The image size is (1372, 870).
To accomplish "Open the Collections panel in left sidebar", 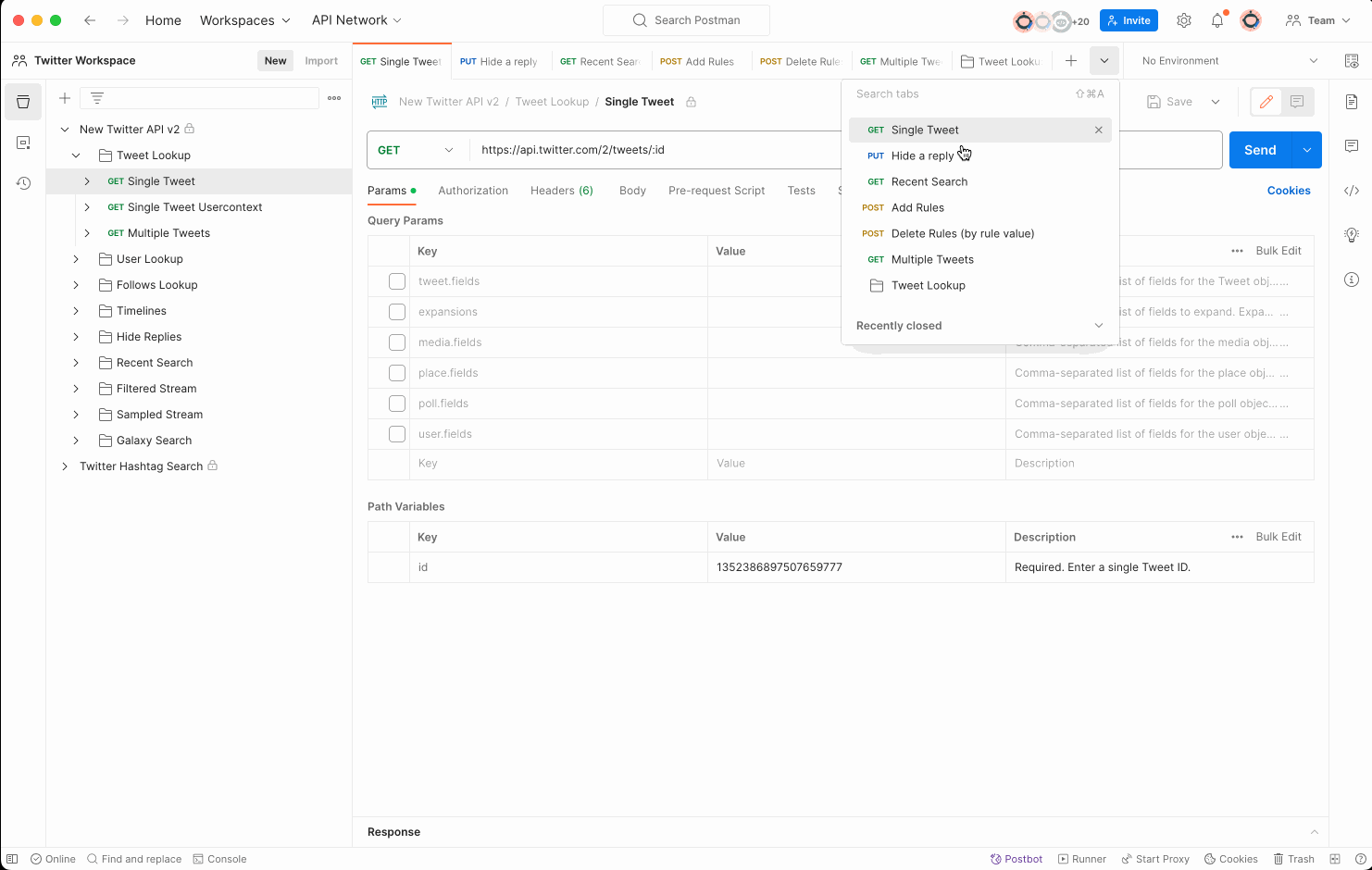I will point(23,102).
